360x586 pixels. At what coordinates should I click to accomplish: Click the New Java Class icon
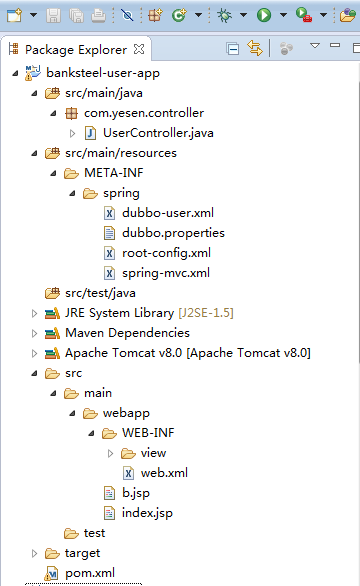[x=179, y=15]
